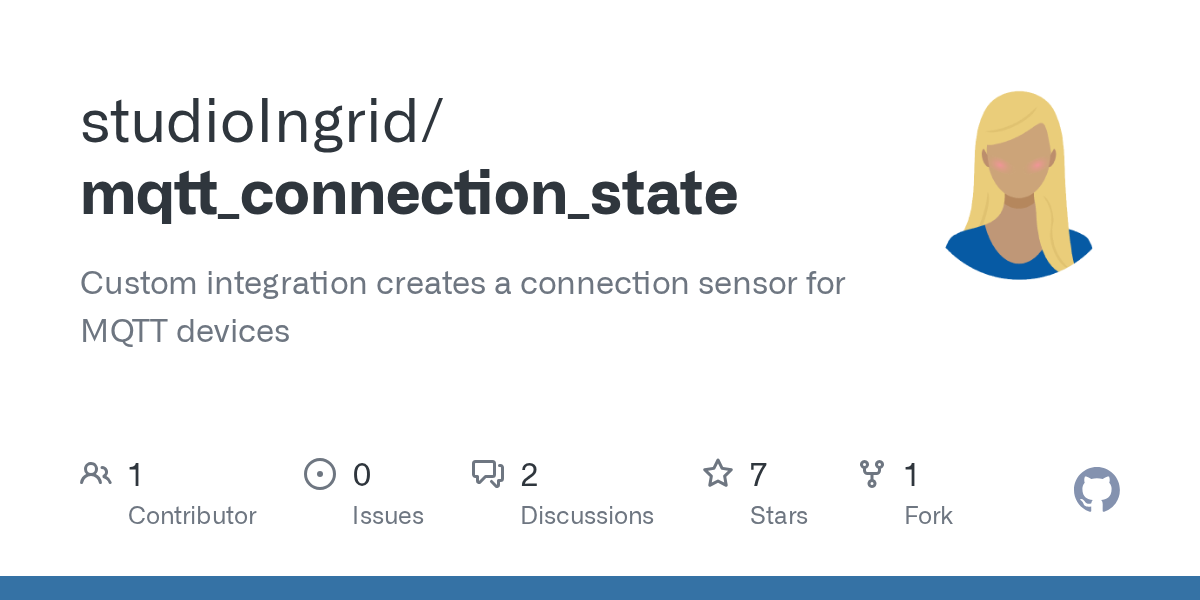Click the stars count number 7
This screenshot has height=600, width=1200.
click(758, 474)
